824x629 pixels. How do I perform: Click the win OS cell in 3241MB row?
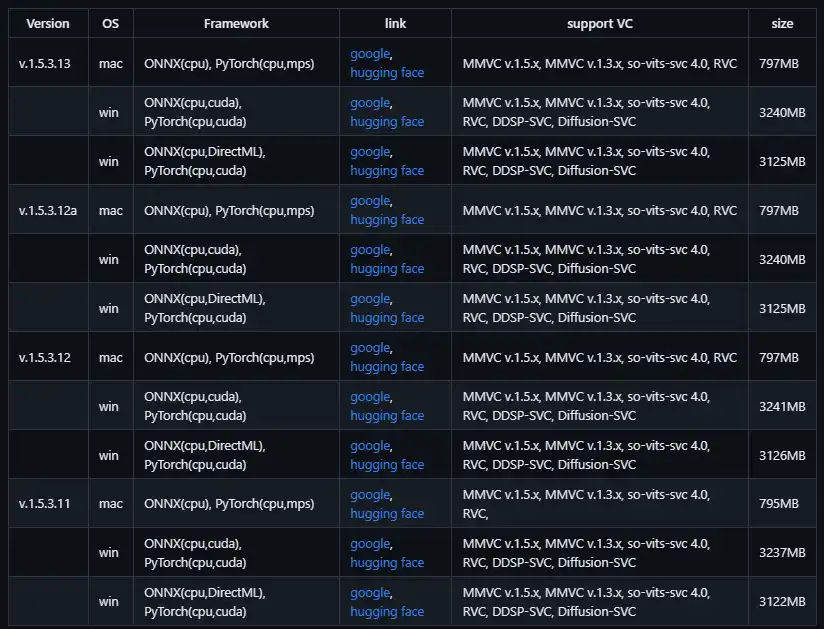click(x=109, y=407)
